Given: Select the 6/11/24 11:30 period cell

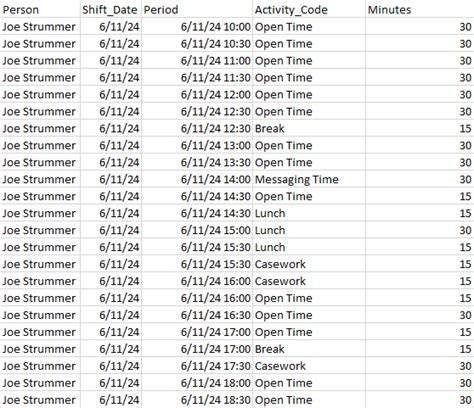Looking at the screenshot, I should point(197,78).
